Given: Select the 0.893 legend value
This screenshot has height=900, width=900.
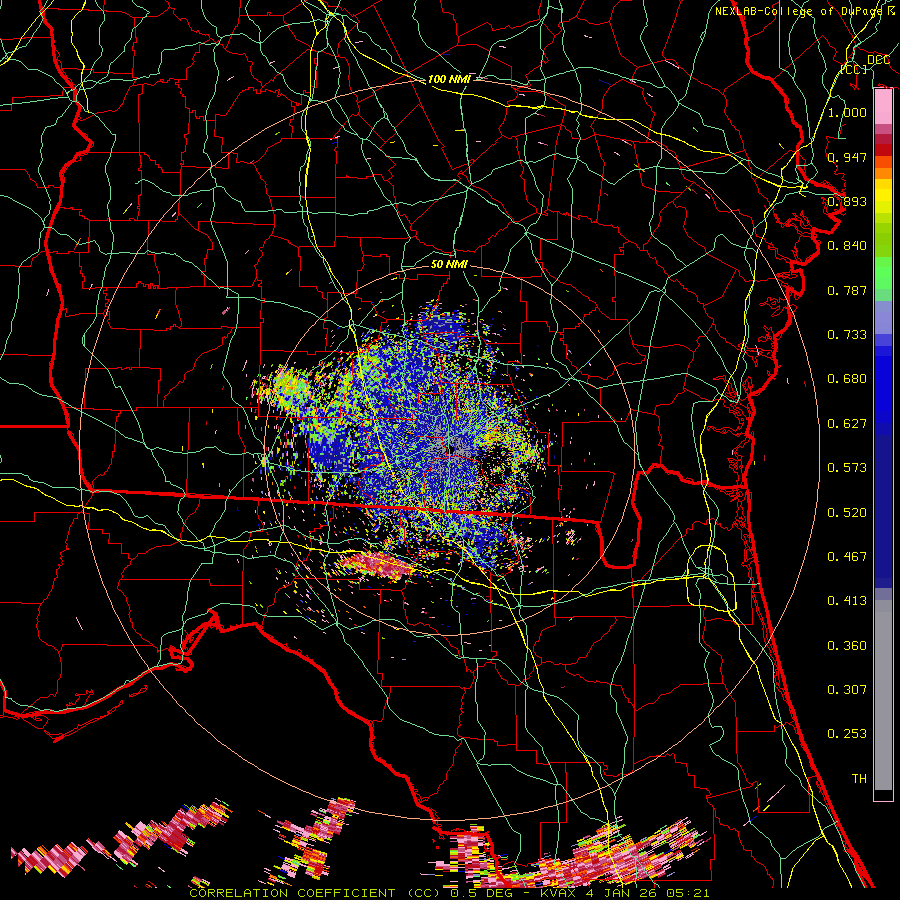Looking at the screenshot, I should [x=847, y=201].
